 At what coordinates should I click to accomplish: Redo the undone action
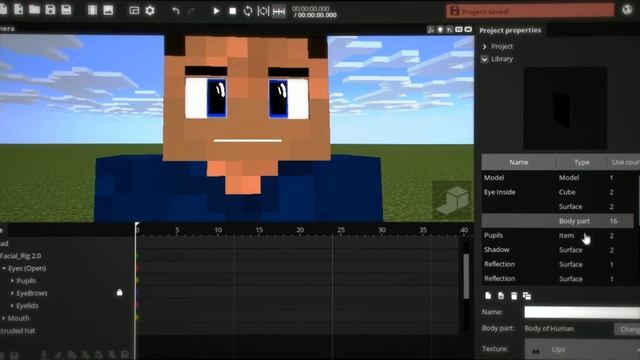191,11
